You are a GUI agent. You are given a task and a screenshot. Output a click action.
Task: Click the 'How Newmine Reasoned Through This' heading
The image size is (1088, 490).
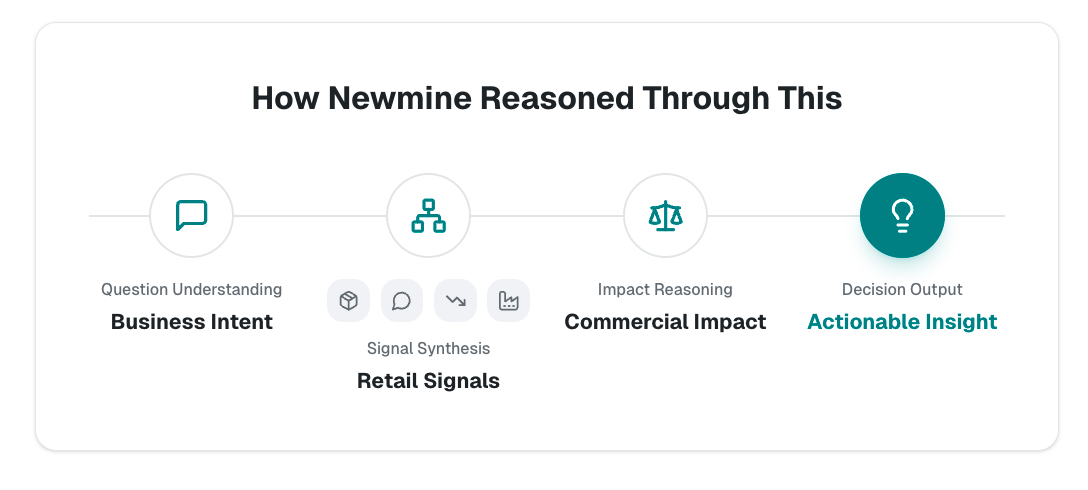coord(546,98)
